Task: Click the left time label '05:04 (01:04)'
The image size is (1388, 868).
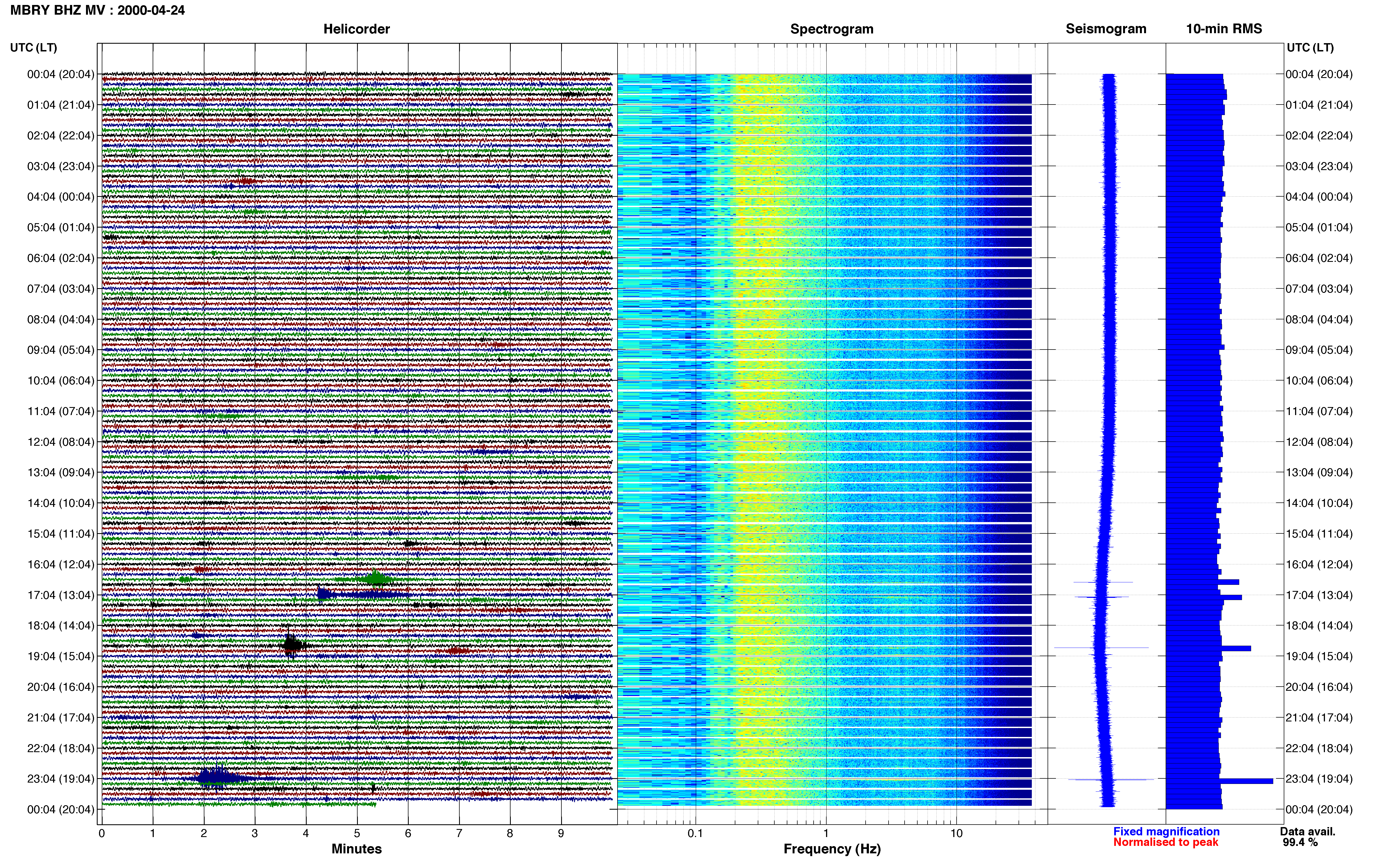Action: click(60, 227)
